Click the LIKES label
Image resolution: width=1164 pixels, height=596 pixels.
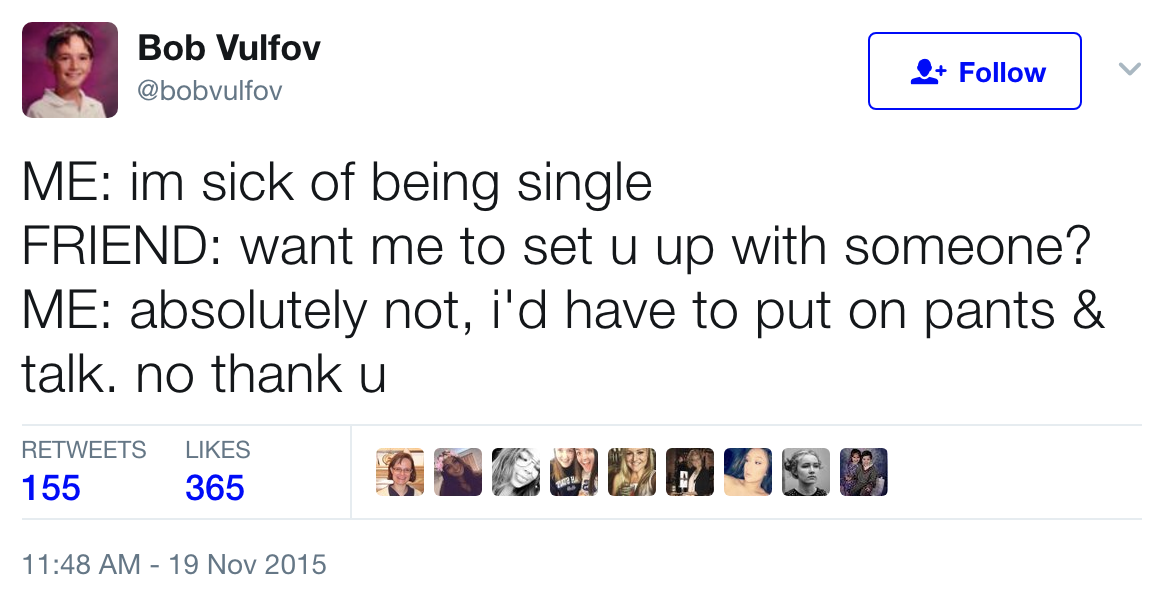click(x=218, y=450)
